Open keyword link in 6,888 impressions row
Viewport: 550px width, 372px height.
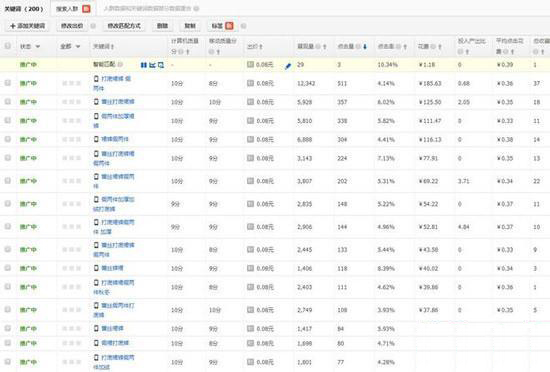115,139
